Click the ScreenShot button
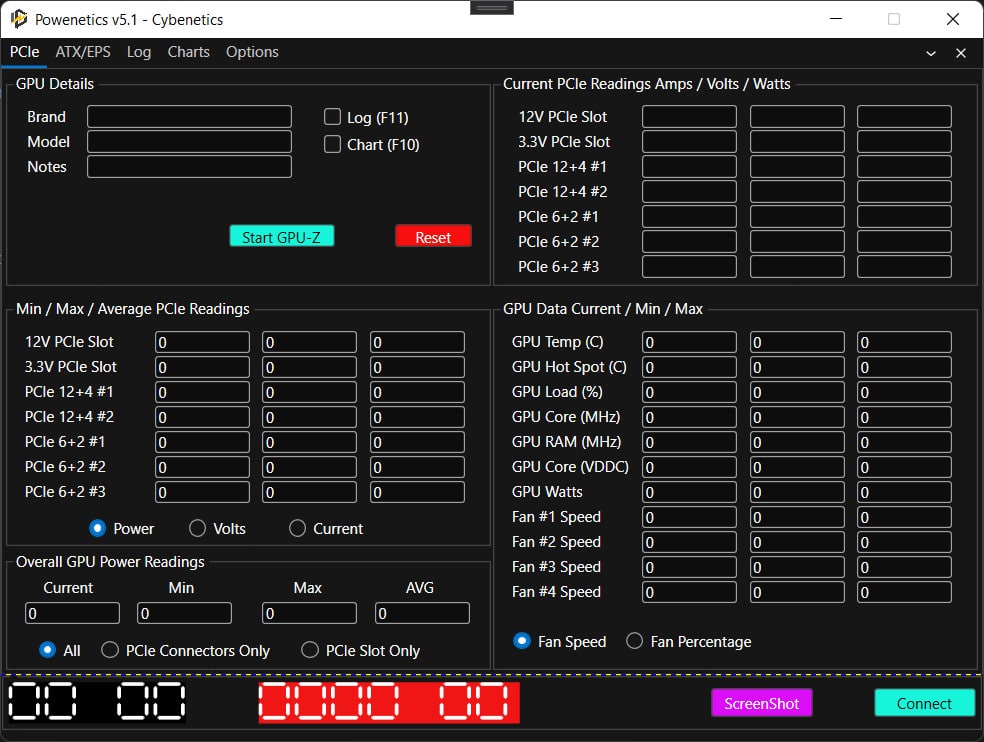The image size is (984, 742). pos(761,703)
